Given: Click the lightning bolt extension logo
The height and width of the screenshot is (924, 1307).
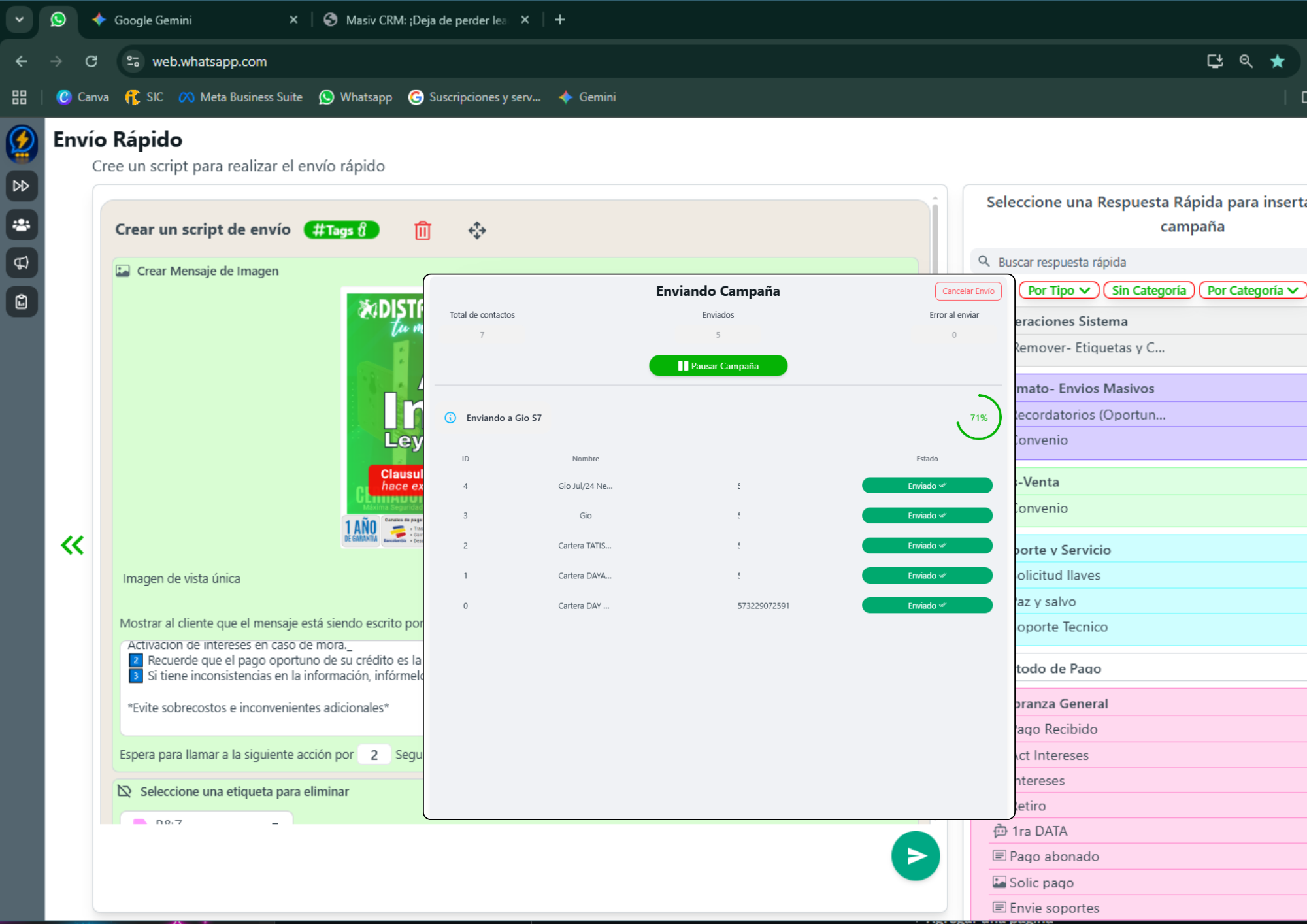Looking at the screenshot, I should 22,143.
